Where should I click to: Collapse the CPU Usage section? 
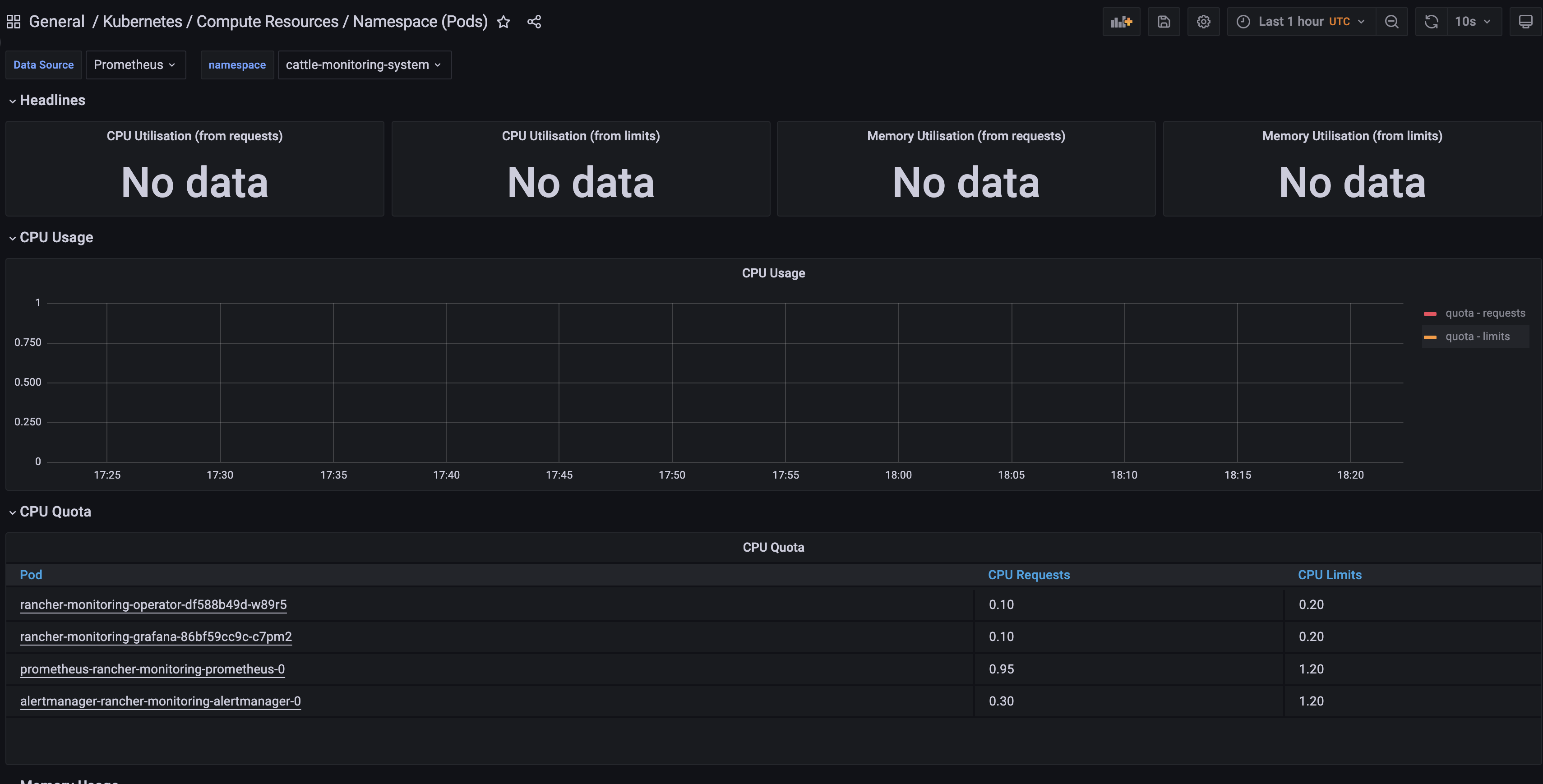click(51, 237)
